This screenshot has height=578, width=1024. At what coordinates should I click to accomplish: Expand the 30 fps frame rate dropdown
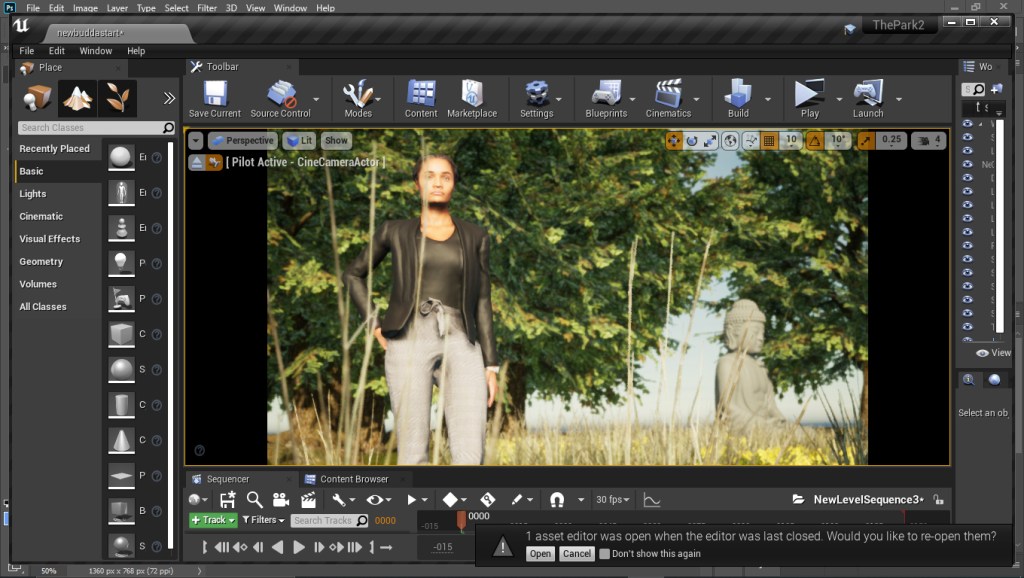tap(613, 499)
